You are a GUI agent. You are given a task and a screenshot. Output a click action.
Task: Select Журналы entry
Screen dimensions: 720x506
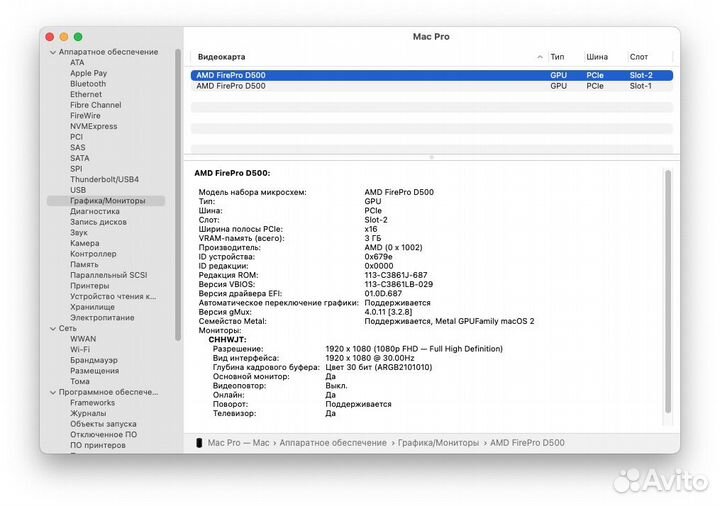[88, 413]
